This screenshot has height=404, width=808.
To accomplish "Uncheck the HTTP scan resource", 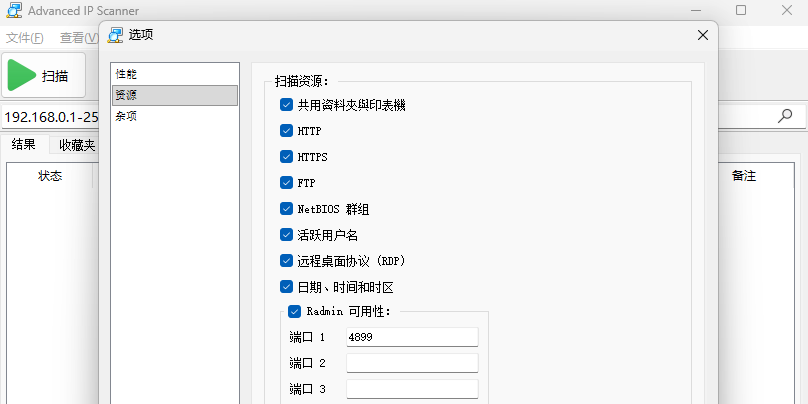I will pyautogui.click(x=287, y=130).
